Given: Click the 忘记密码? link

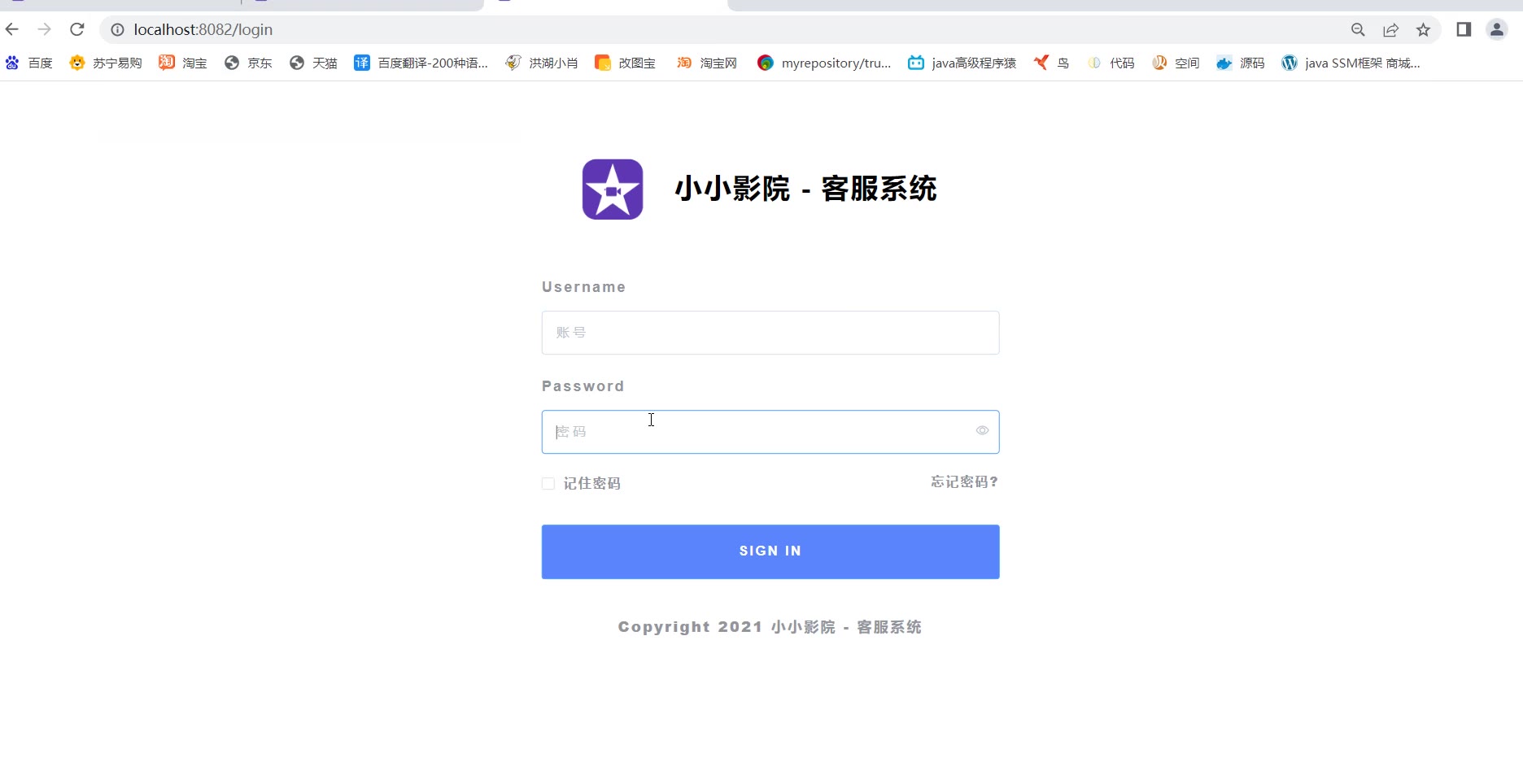Looking at the screenshot, I should [965, 482].
